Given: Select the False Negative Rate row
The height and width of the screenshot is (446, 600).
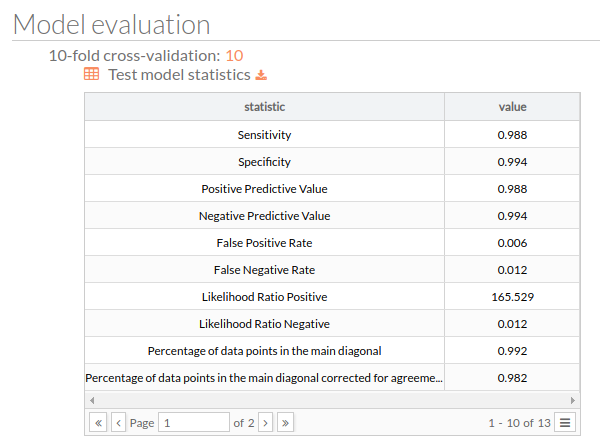Looking at the screenshot, I should [x=332, y=270].
